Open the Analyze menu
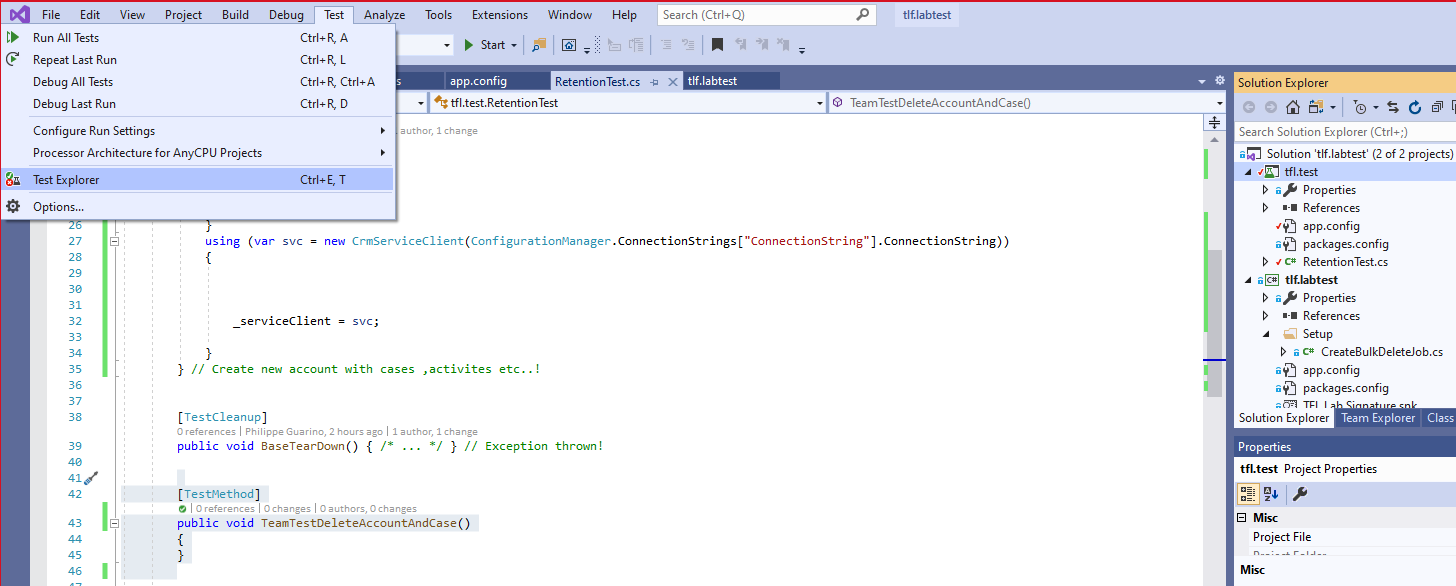This screenshot has width=1456, height=586. (384, 15)
